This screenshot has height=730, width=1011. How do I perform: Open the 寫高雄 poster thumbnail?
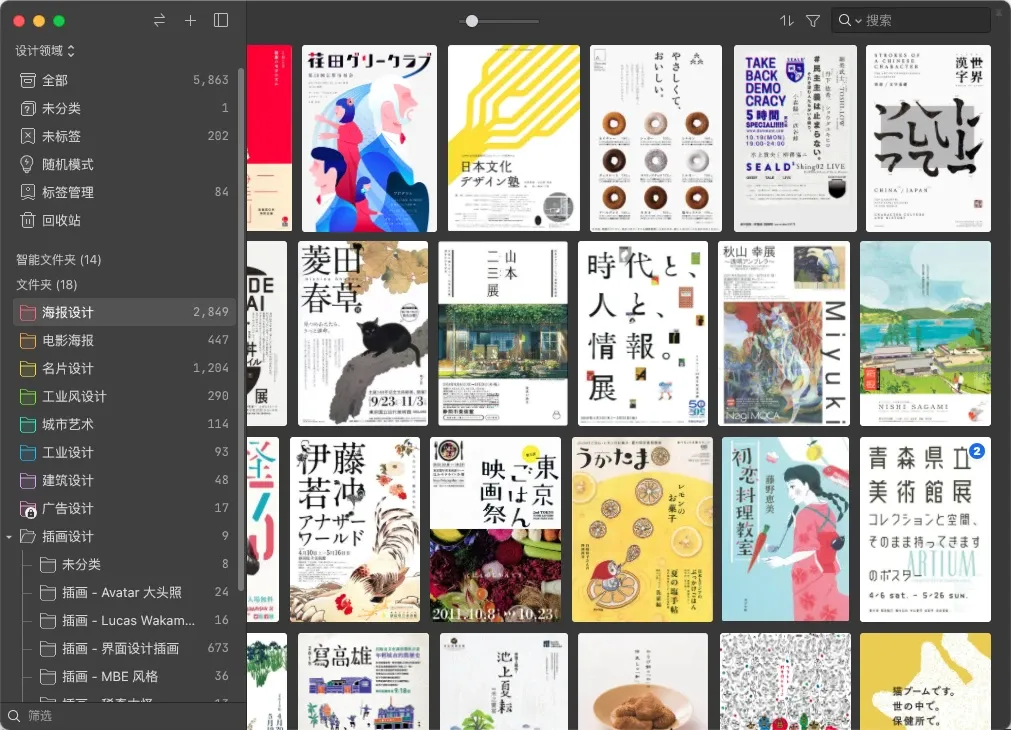(364, 681)
